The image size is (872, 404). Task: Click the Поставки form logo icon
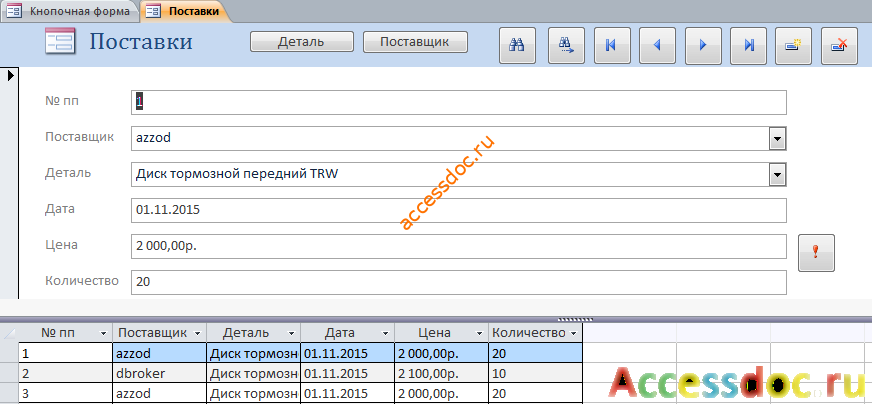click(x=60, y=42)
